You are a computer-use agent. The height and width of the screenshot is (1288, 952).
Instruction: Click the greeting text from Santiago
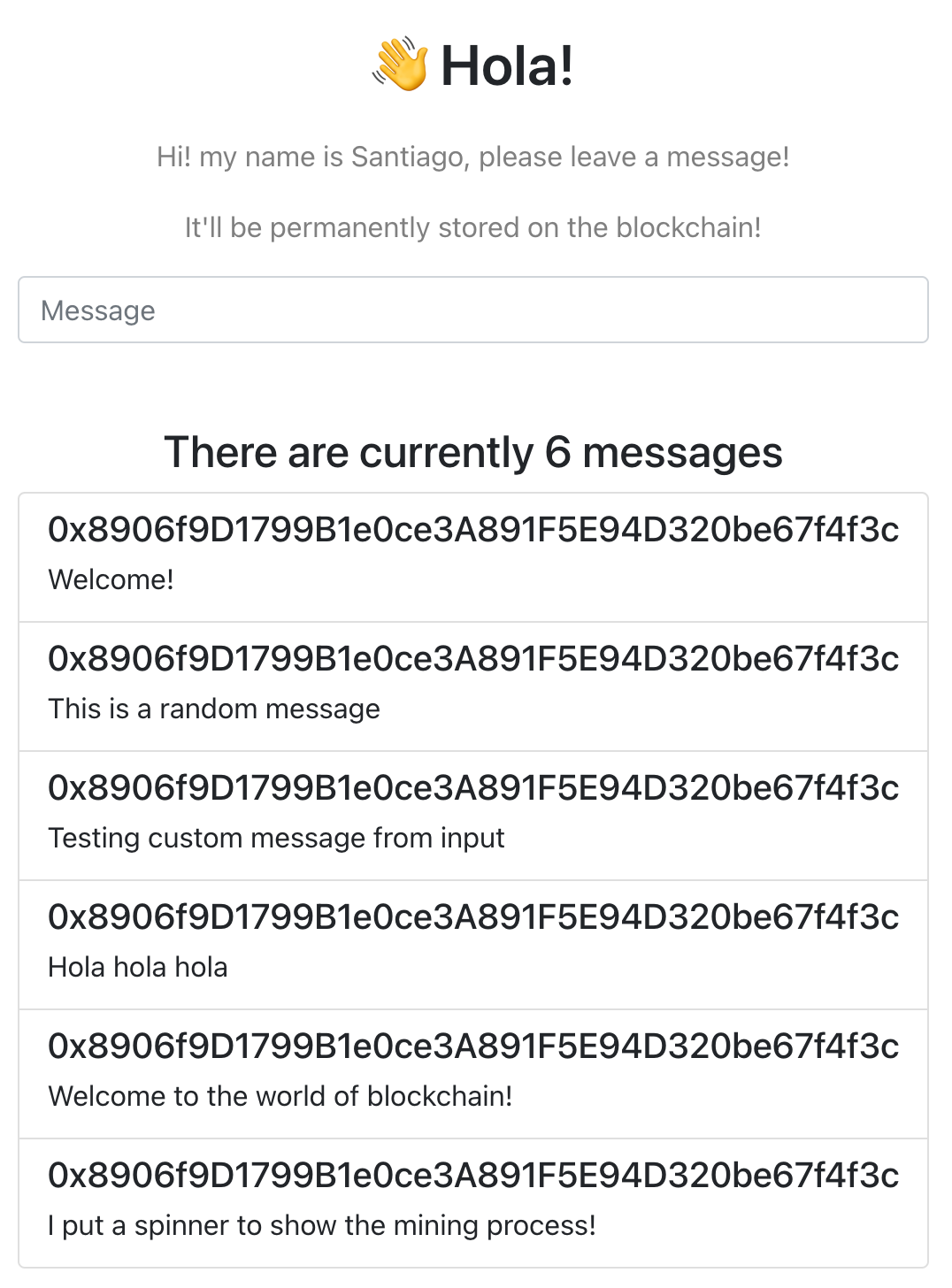(x=474, y=157)
